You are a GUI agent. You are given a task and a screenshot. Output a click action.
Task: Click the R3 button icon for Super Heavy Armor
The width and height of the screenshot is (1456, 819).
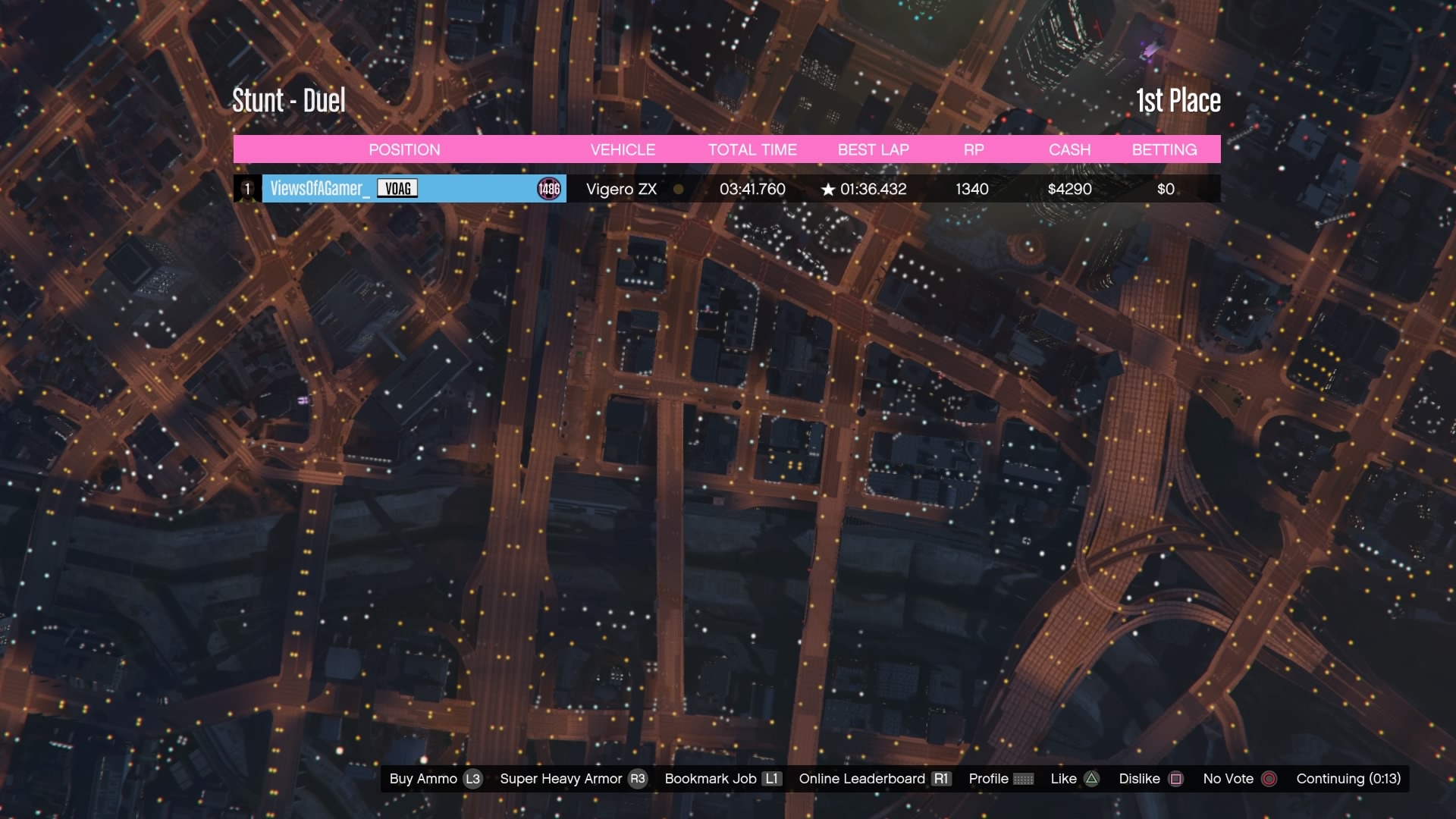[x=638, y=779]
